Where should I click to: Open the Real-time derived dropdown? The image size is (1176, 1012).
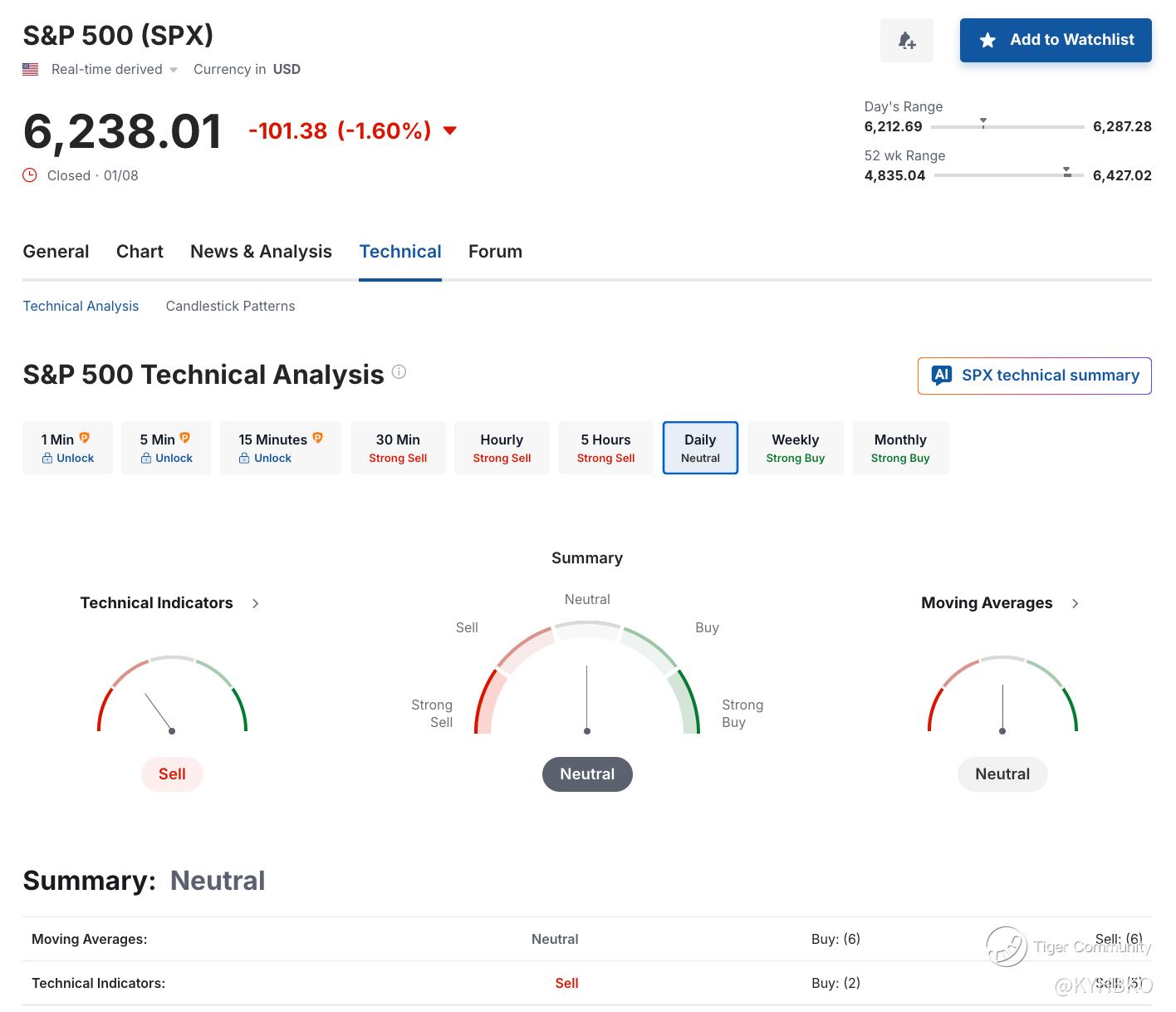(174, 70)
